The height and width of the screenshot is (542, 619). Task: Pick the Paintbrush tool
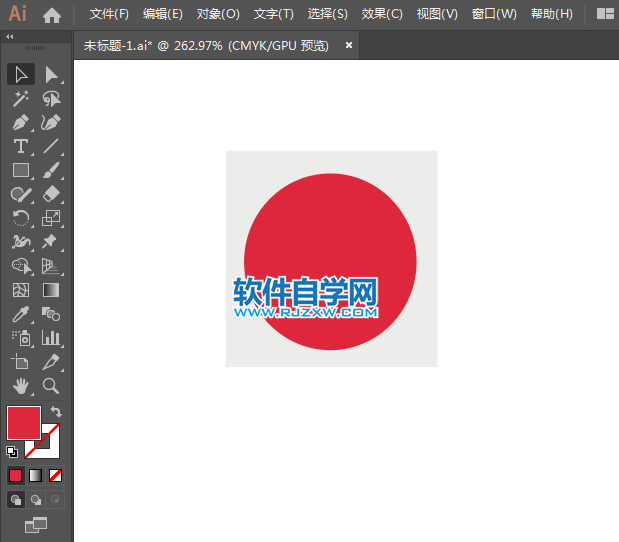click(51, 170)
